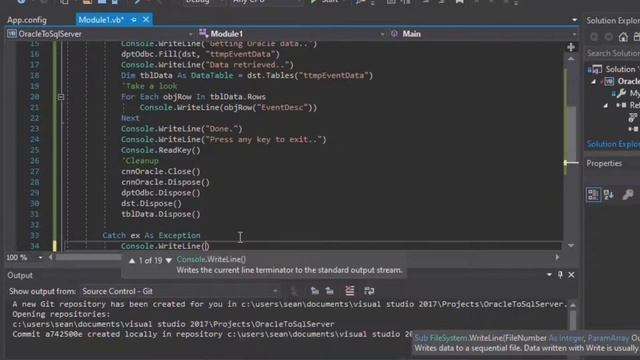The width and height of the screenshot is (640, 360).
Task: Click 'Console.ReadKey()' on line 25
Action: point(160,150)
